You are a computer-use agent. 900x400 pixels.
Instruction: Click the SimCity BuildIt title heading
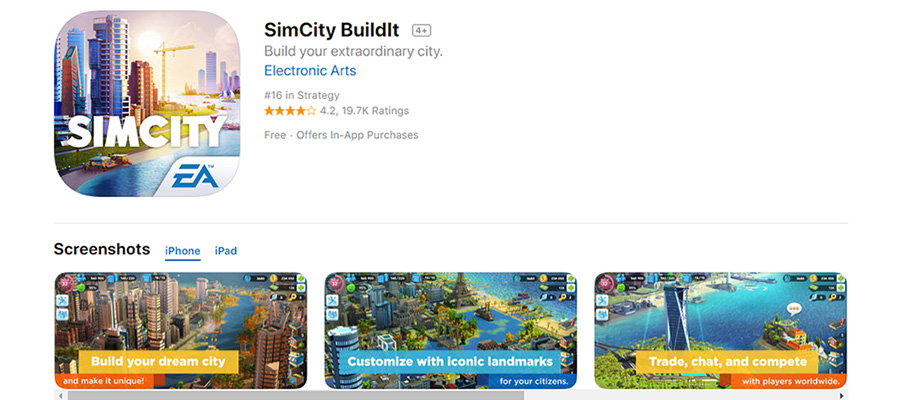pos(332,30)
